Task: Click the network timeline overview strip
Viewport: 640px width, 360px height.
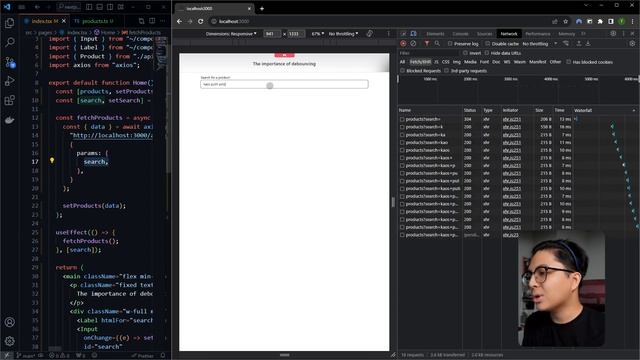Action: (519, 90)
